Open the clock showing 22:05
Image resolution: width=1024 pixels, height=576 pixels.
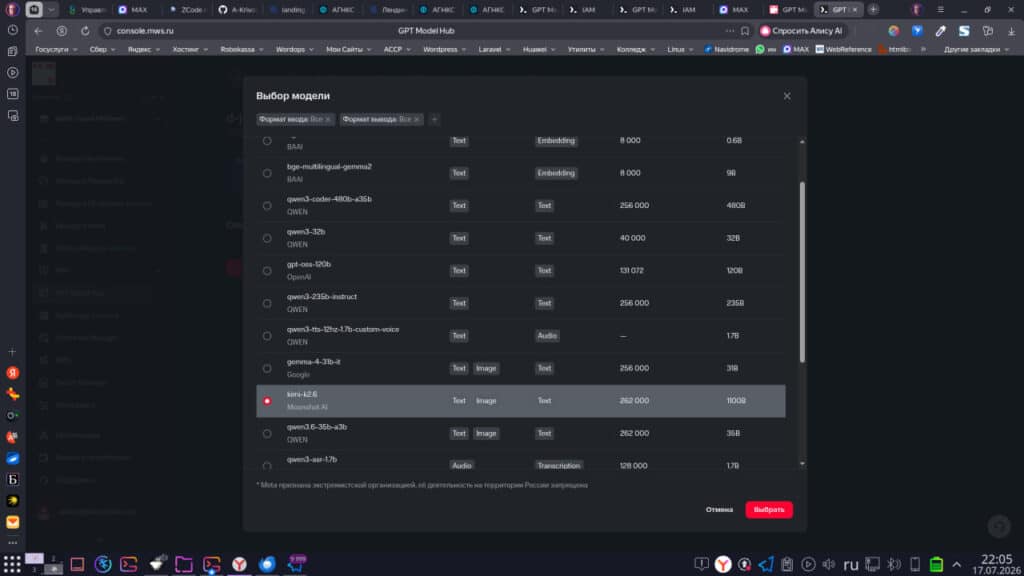point(997,559)
